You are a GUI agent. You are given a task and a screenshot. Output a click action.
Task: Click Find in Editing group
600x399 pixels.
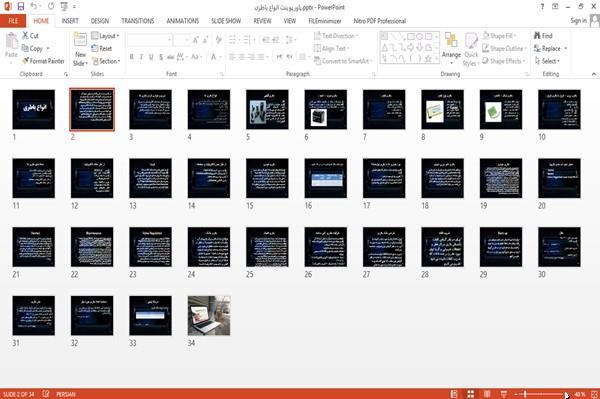(x=543, y=36)
